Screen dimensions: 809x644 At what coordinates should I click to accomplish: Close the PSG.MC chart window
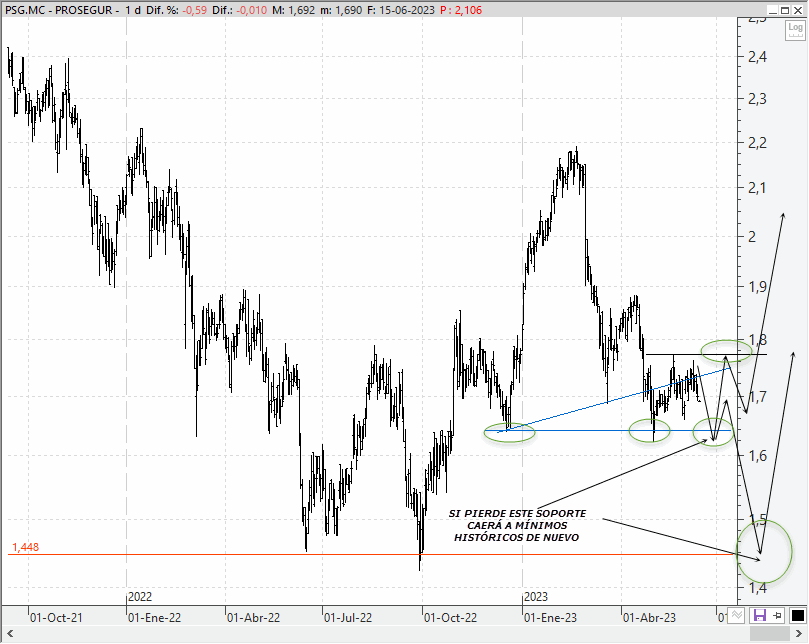(x=798, y=10)
